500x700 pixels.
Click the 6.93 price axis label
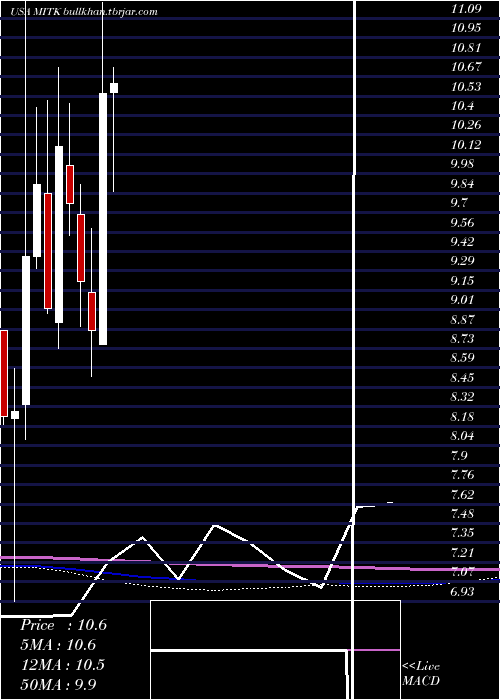[462, 592]
